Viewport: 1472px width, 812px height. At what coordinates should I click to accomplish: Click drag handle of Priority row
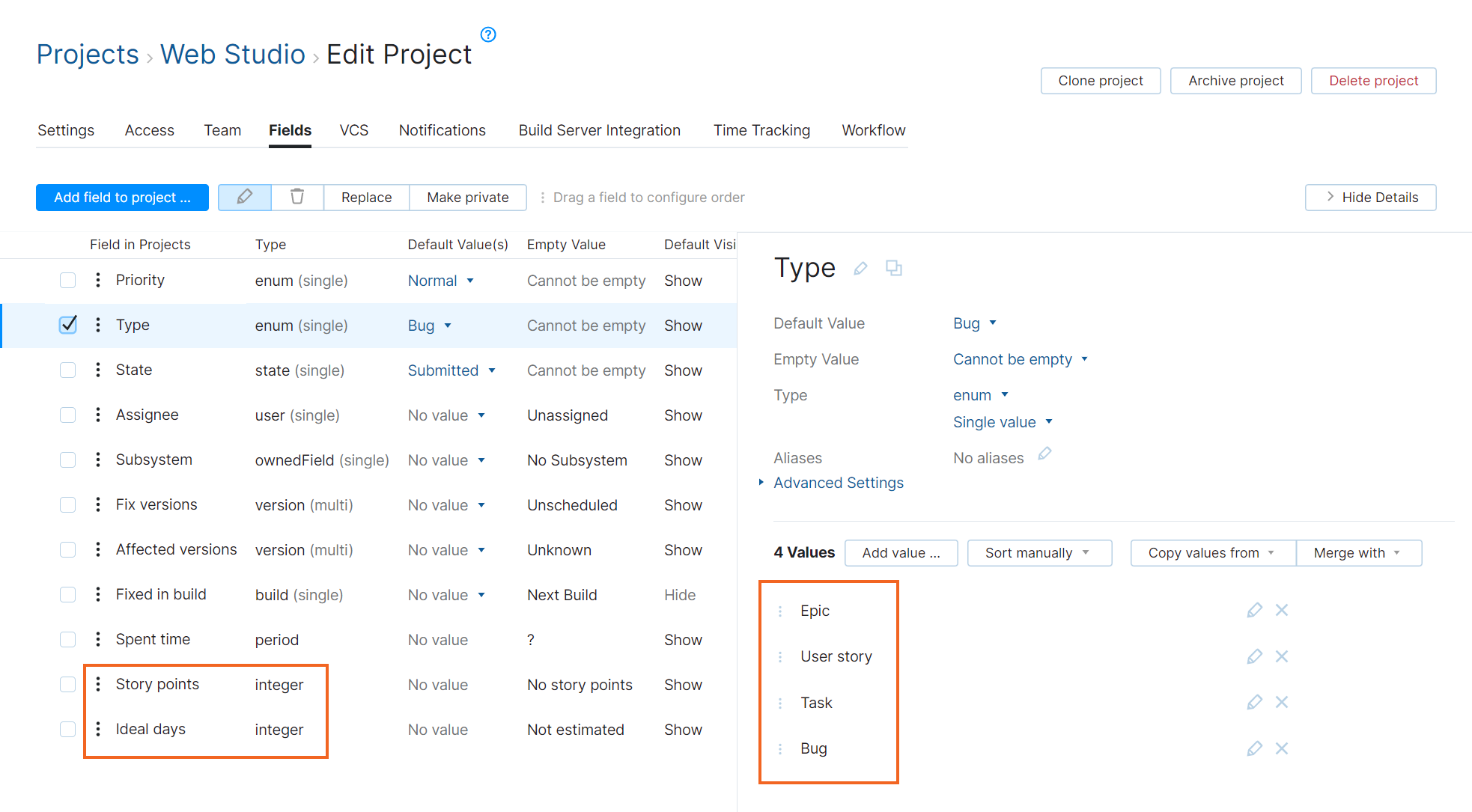tap(98, 280)
